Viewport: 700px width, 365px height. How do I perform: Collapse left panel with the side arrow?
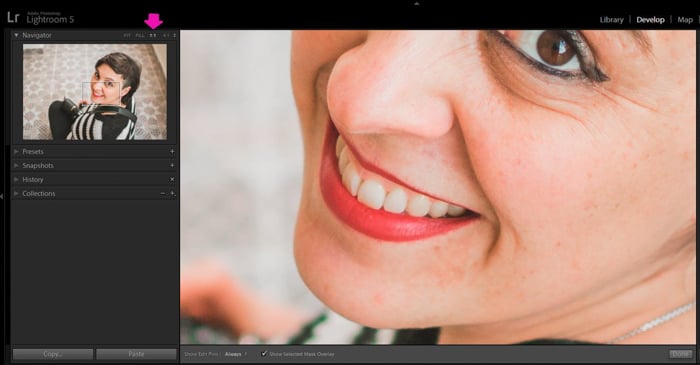2,196
